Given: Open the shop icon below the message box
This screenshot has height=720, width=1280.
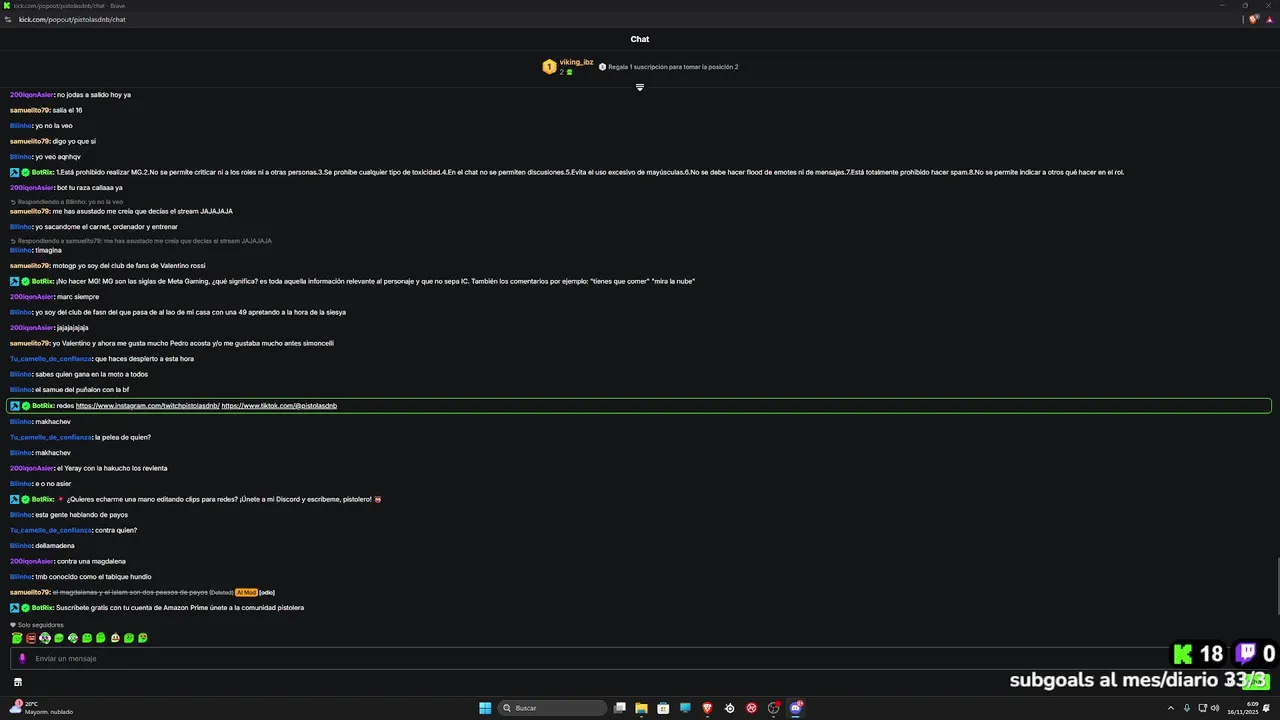Looking at the screenshot, I should (17, 682).
